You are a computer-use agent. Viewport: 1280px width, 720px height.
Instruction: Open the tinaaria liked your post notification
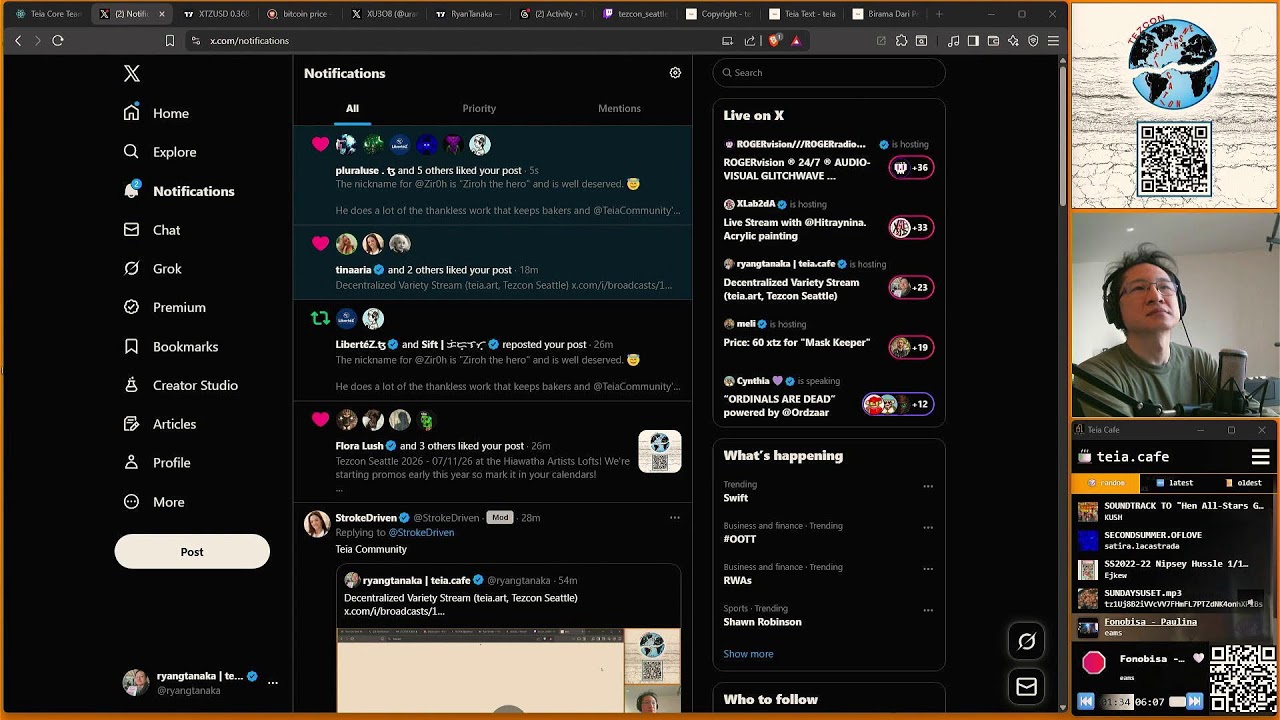[x=492, y=263]
